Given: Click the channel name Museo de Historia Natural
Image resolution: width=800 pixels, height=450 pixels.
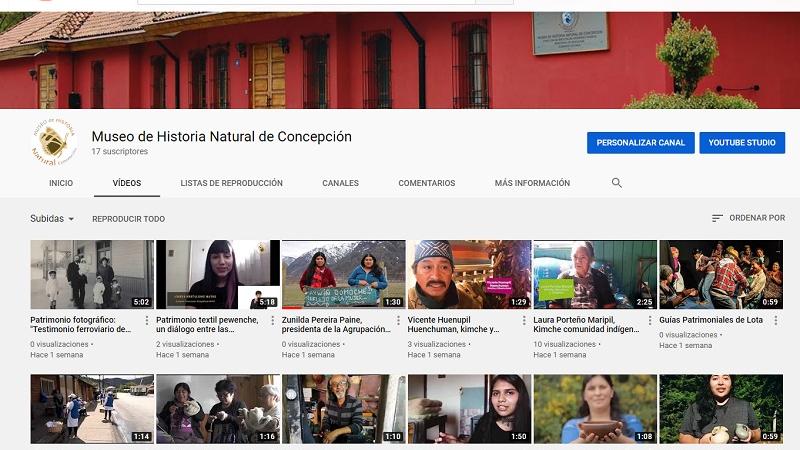Looking at the screenshot, I should pyautogui.click(x=221, y=136).
